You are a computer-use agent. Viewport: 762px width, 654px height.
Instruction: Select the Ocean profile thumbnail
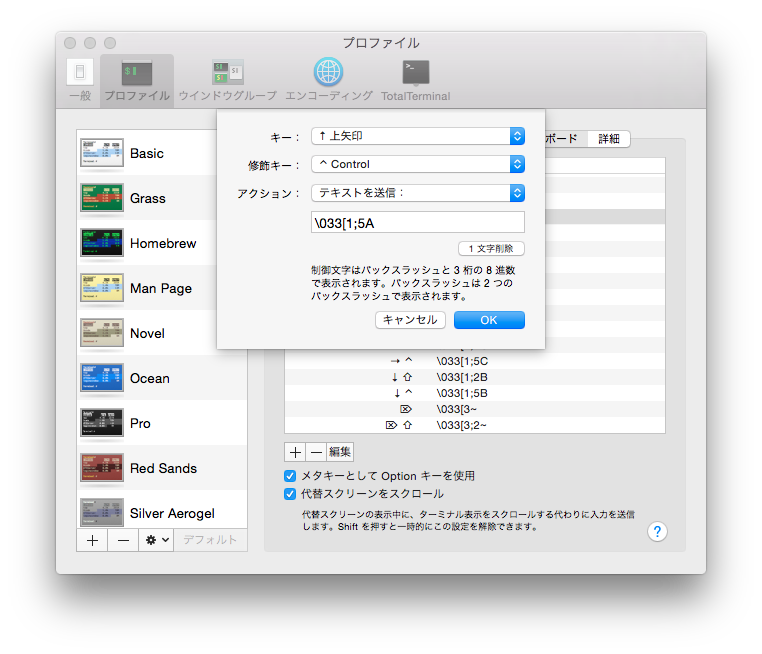[x=102, y=378]
